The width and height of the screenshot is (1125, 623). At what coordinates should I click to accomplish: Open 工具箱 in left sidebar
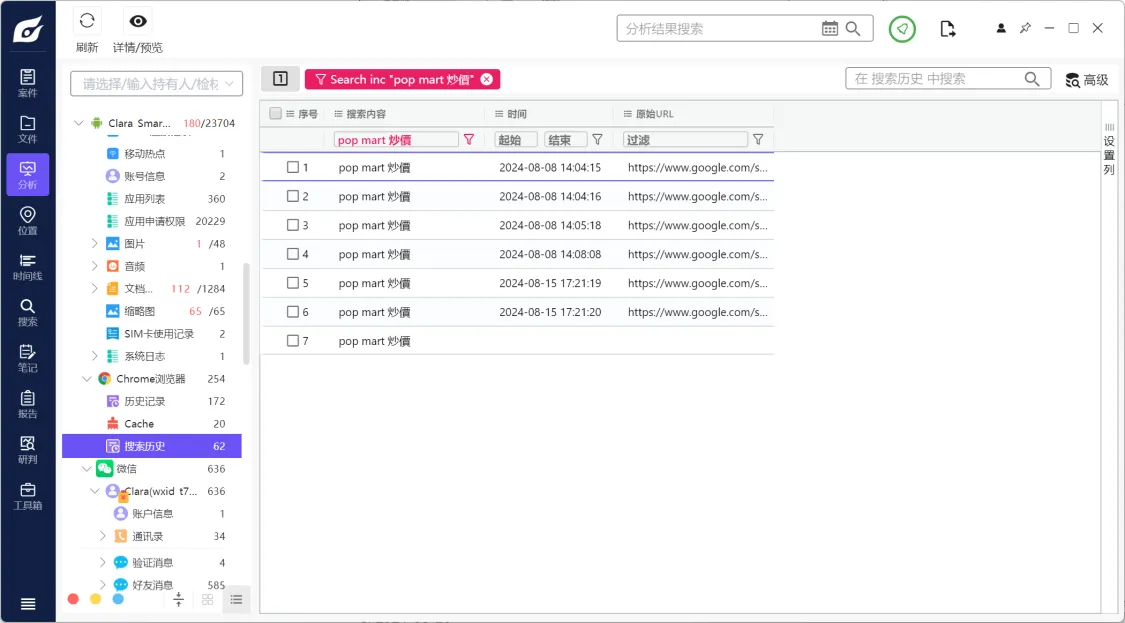point(27,496)
